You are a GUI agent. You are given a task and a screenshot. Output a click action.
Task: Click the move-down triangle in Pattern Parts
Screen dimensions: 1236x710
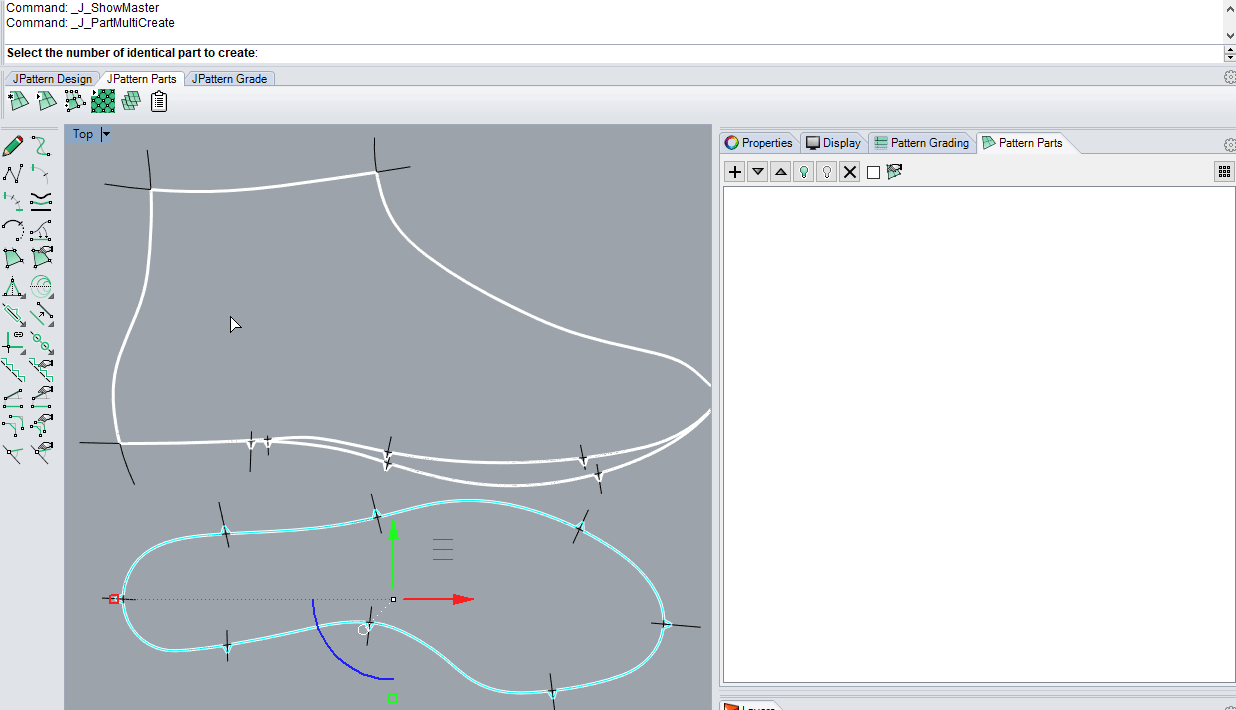[758, 172]
